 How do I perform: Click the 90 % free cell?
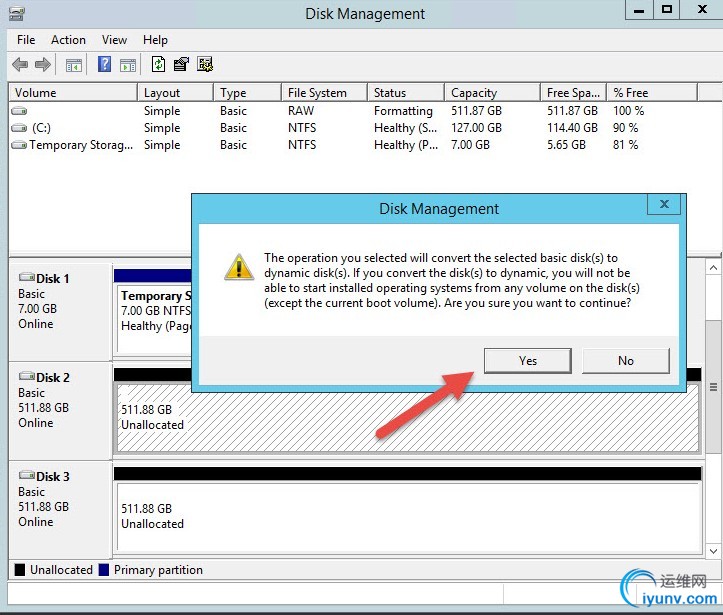pos(625,128)
